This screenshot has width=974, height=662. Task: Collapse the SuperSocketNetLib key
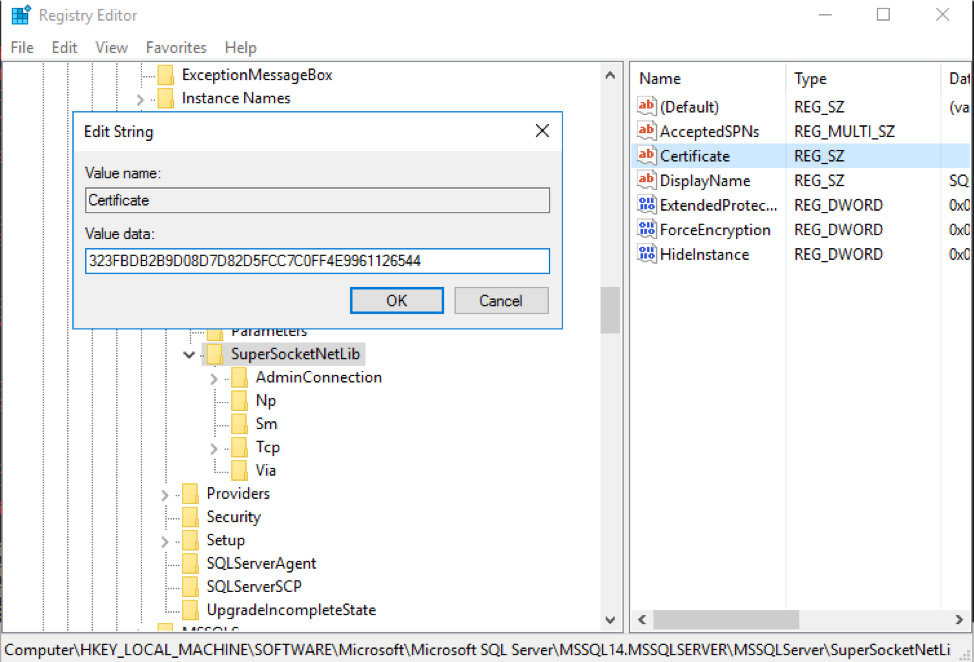pyautogui.click(x=189, y=354)
